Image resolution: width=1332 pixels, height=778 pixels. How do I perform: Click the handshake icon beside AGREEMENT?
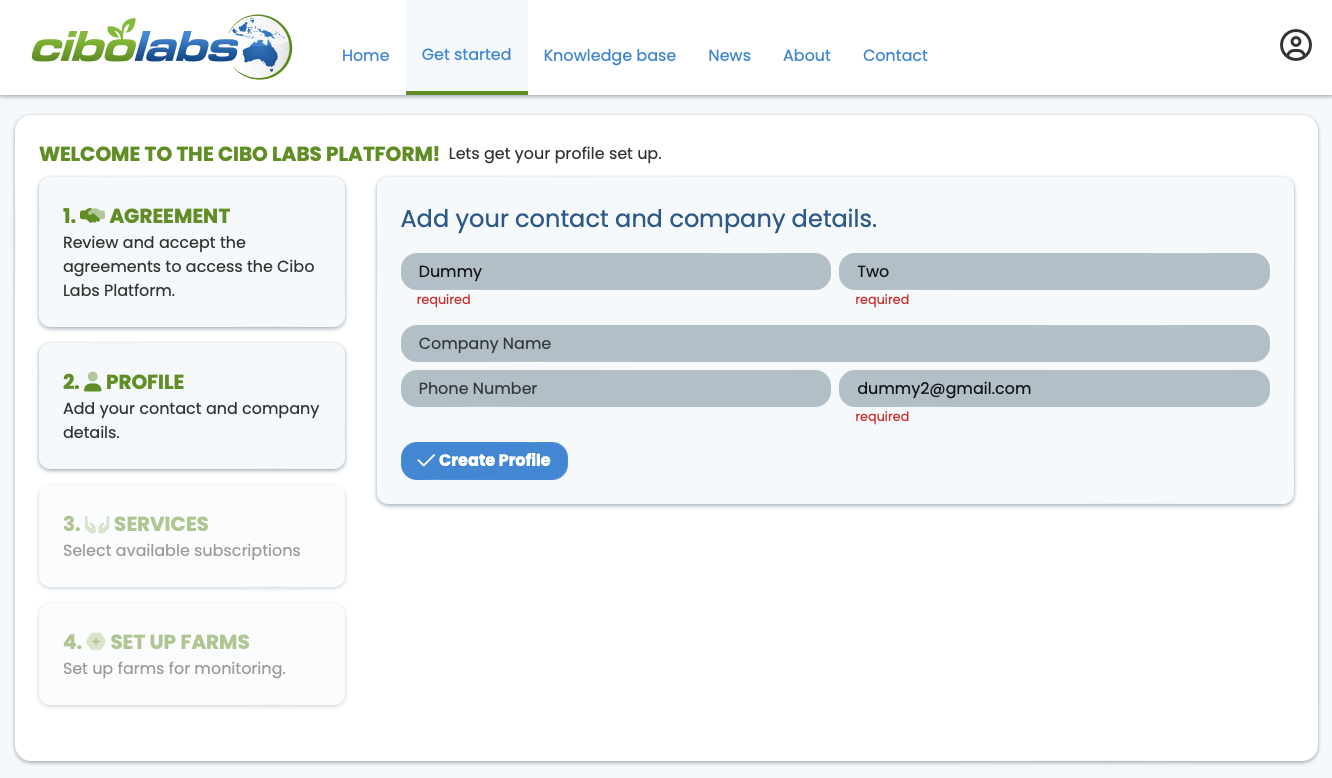[x=92, y=213]
